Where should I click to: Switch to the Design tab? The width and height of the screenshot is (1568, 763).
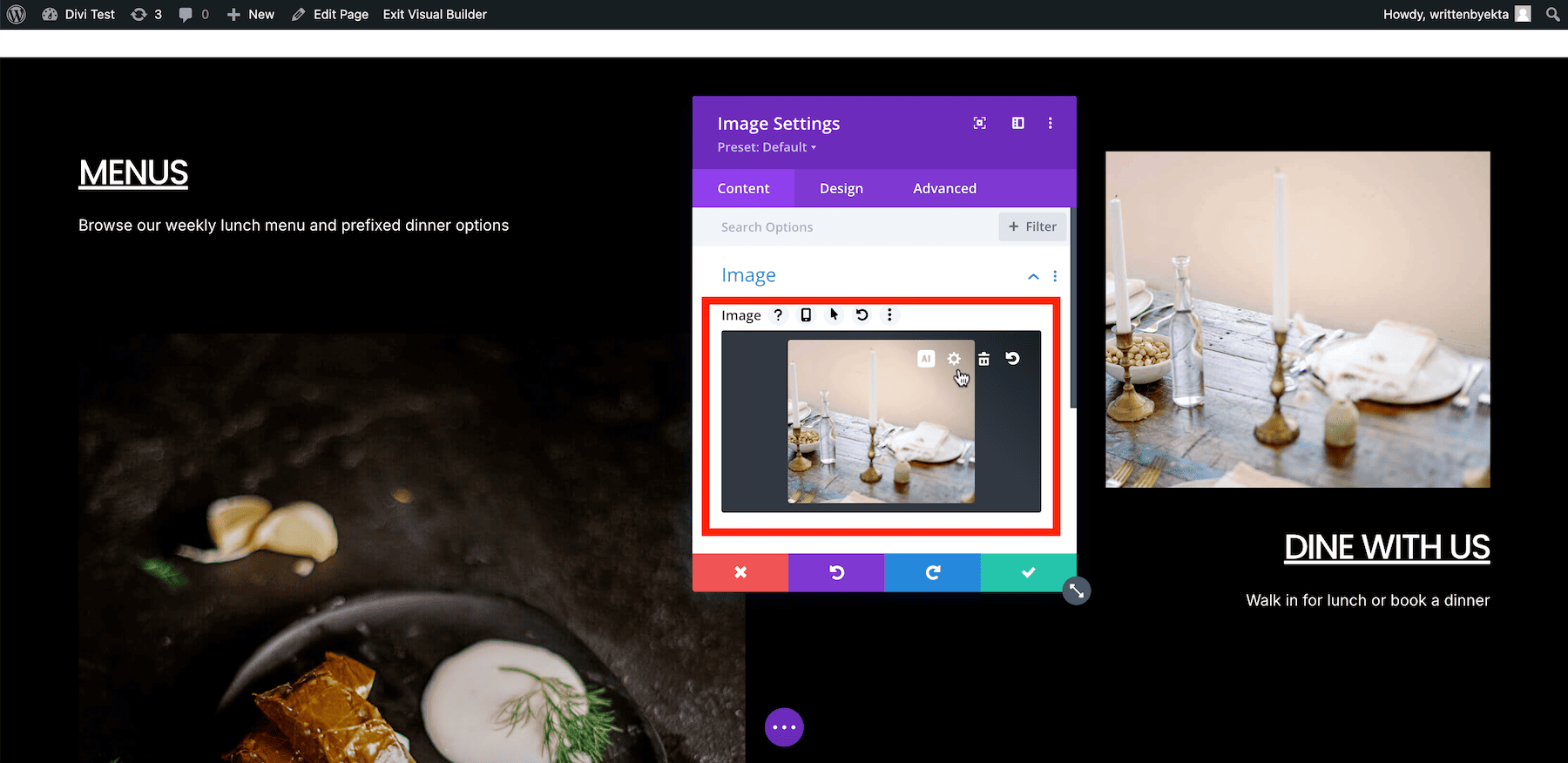click(841, 188)
